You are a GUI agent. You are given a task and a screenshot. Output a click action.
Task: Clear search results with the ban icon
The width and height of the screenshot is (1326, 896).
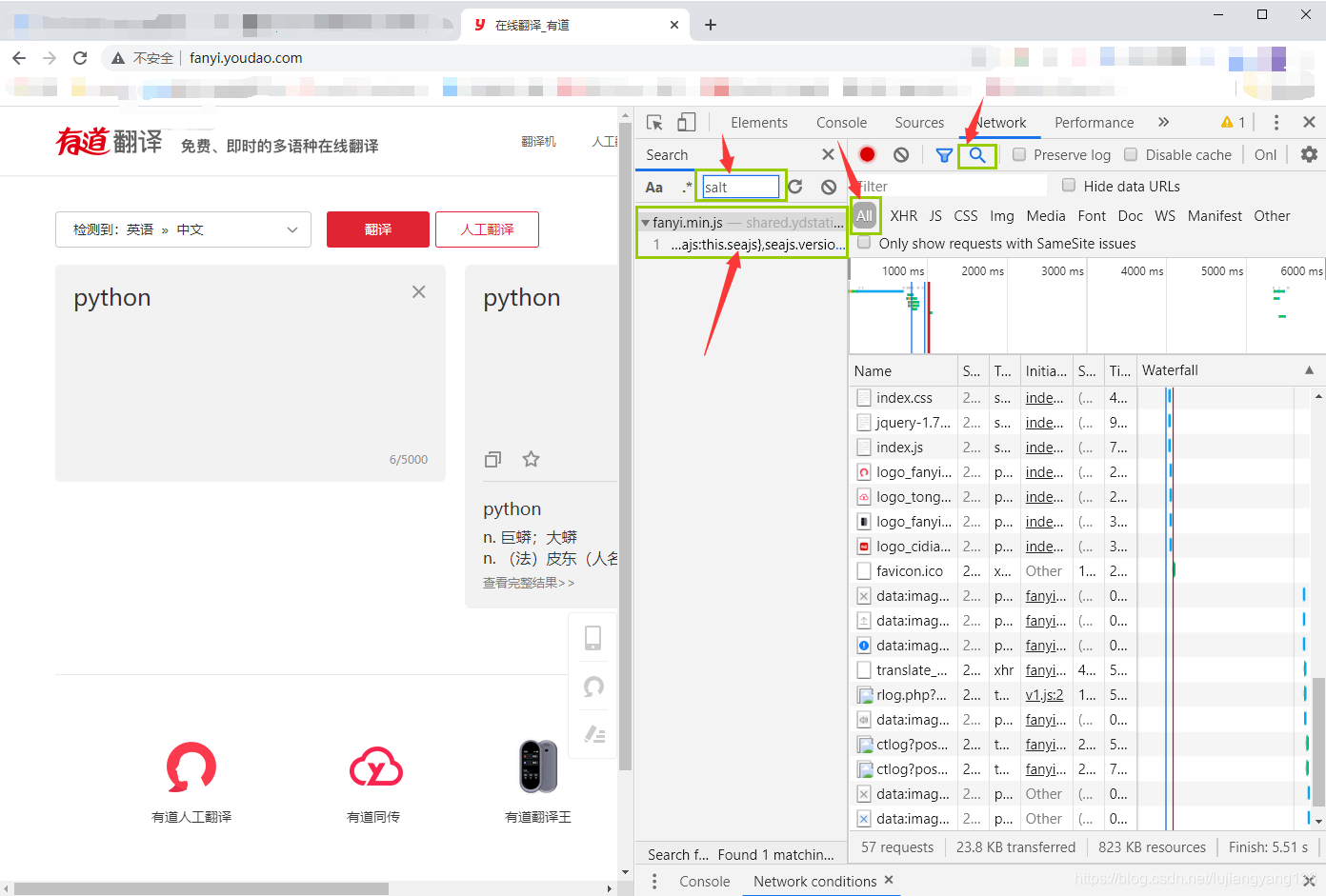click(829, 187)
